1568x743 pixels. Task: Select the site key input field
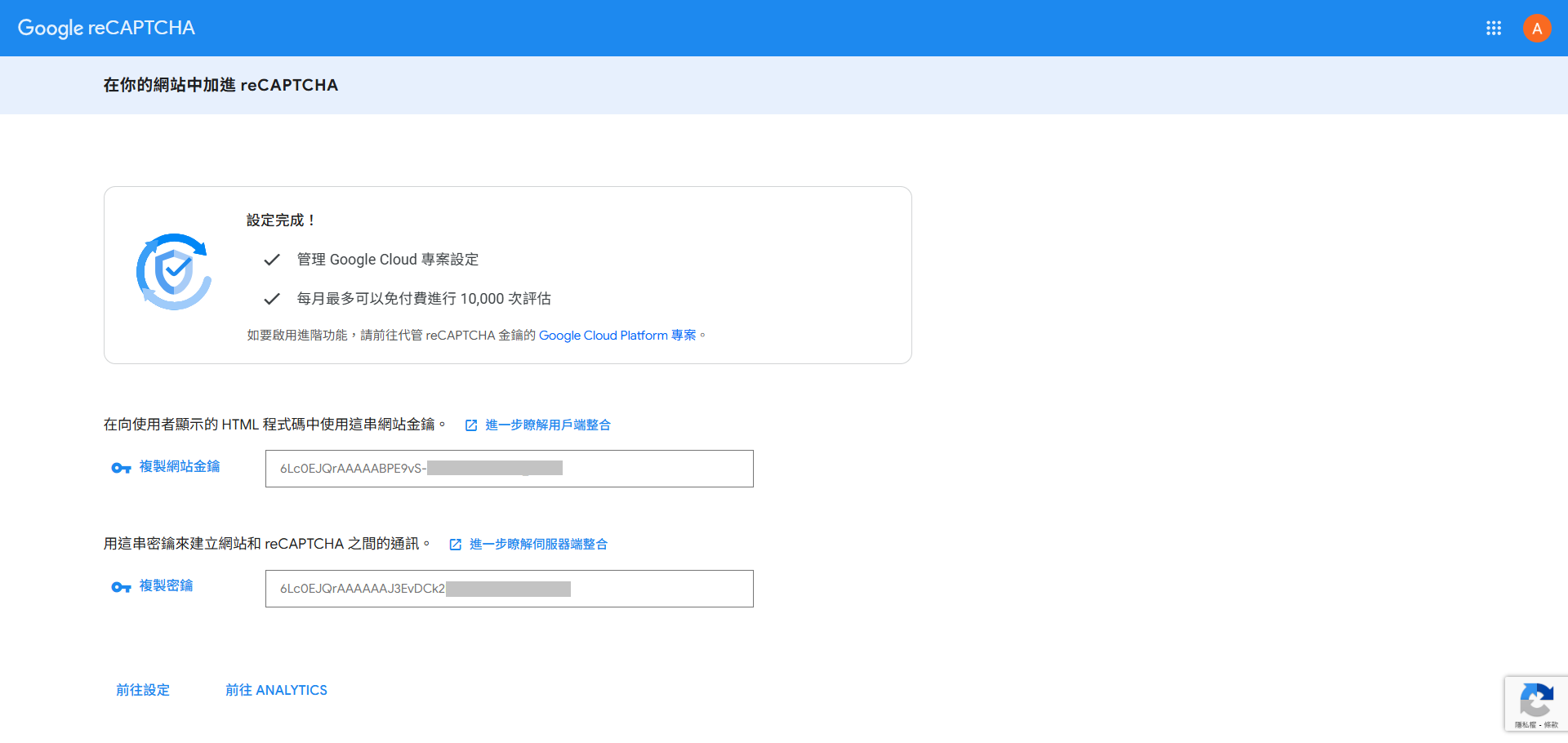(509, 469)
